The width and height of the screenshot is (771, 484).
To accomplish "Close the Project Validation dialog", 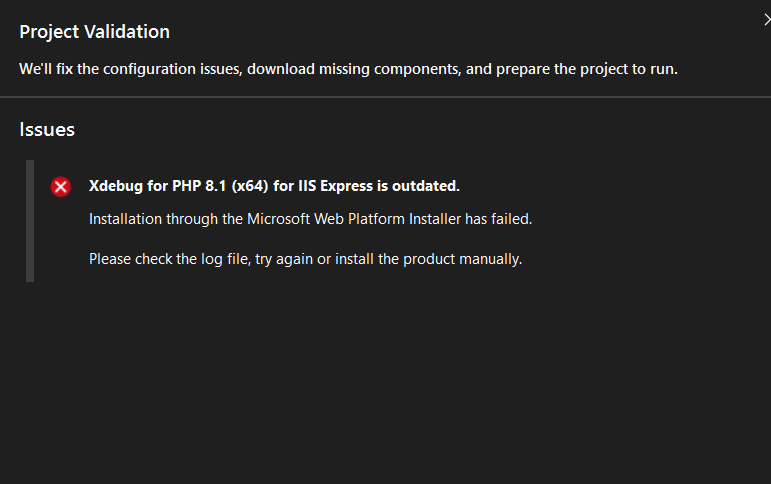I will tap(766, 19).
